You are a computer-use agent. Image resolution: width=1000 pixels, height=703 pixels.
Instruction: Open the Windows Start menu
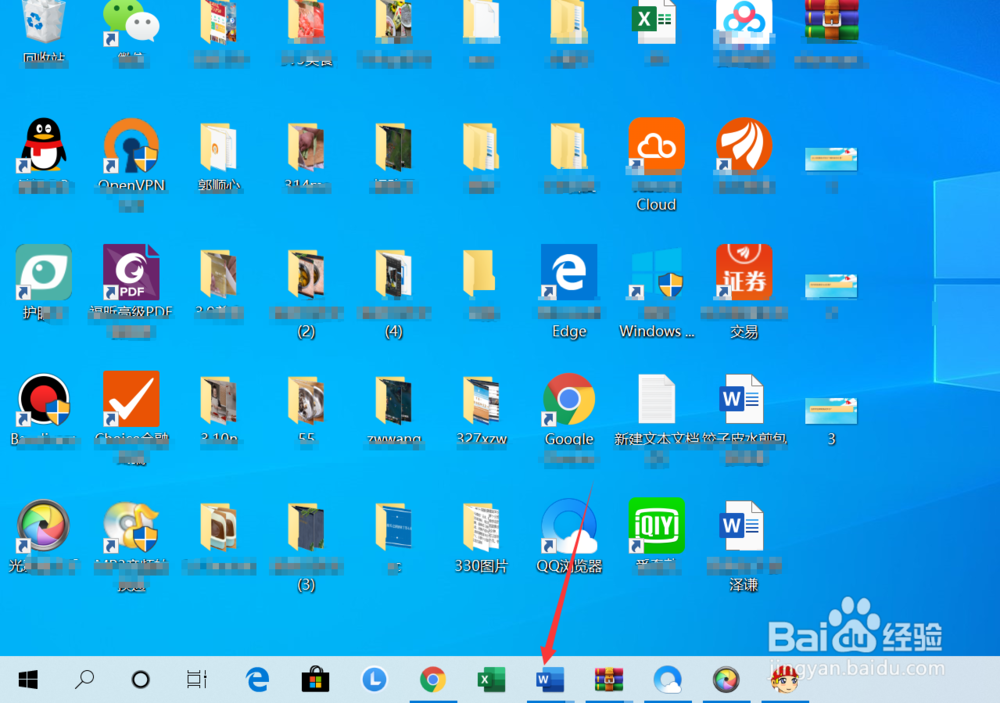pyautogui.click(x=28, y=680)
